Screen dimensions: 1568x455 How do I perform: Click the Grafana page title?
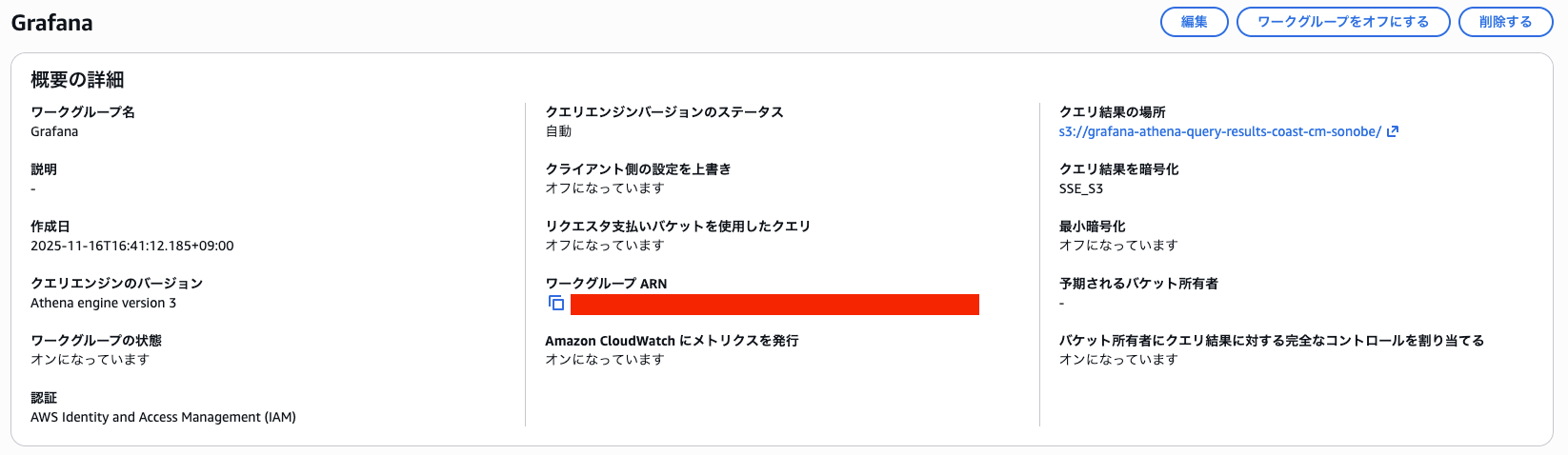[52, 23]
